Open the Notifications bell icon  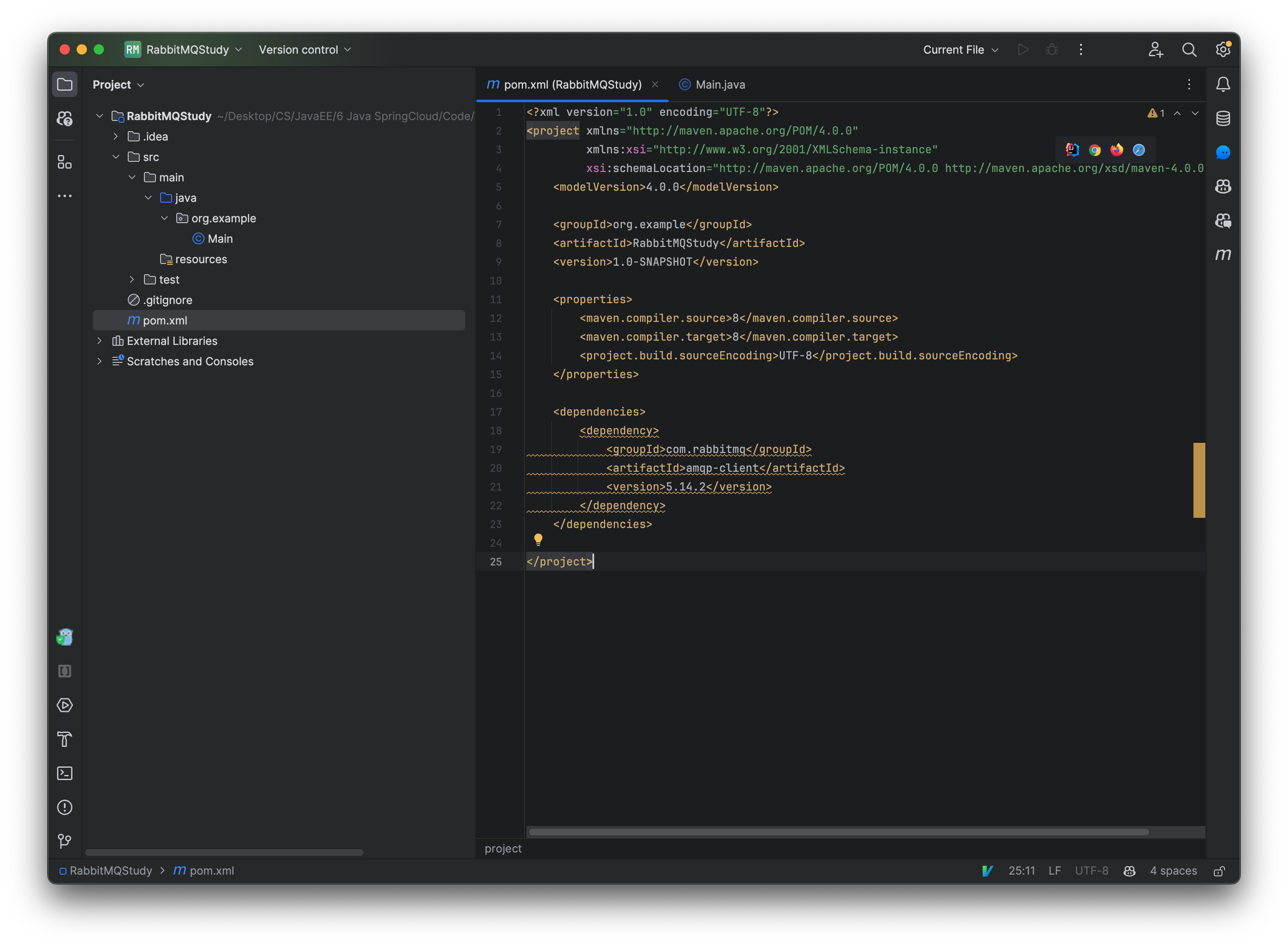pyautogui.click(x=1223, y=85)
